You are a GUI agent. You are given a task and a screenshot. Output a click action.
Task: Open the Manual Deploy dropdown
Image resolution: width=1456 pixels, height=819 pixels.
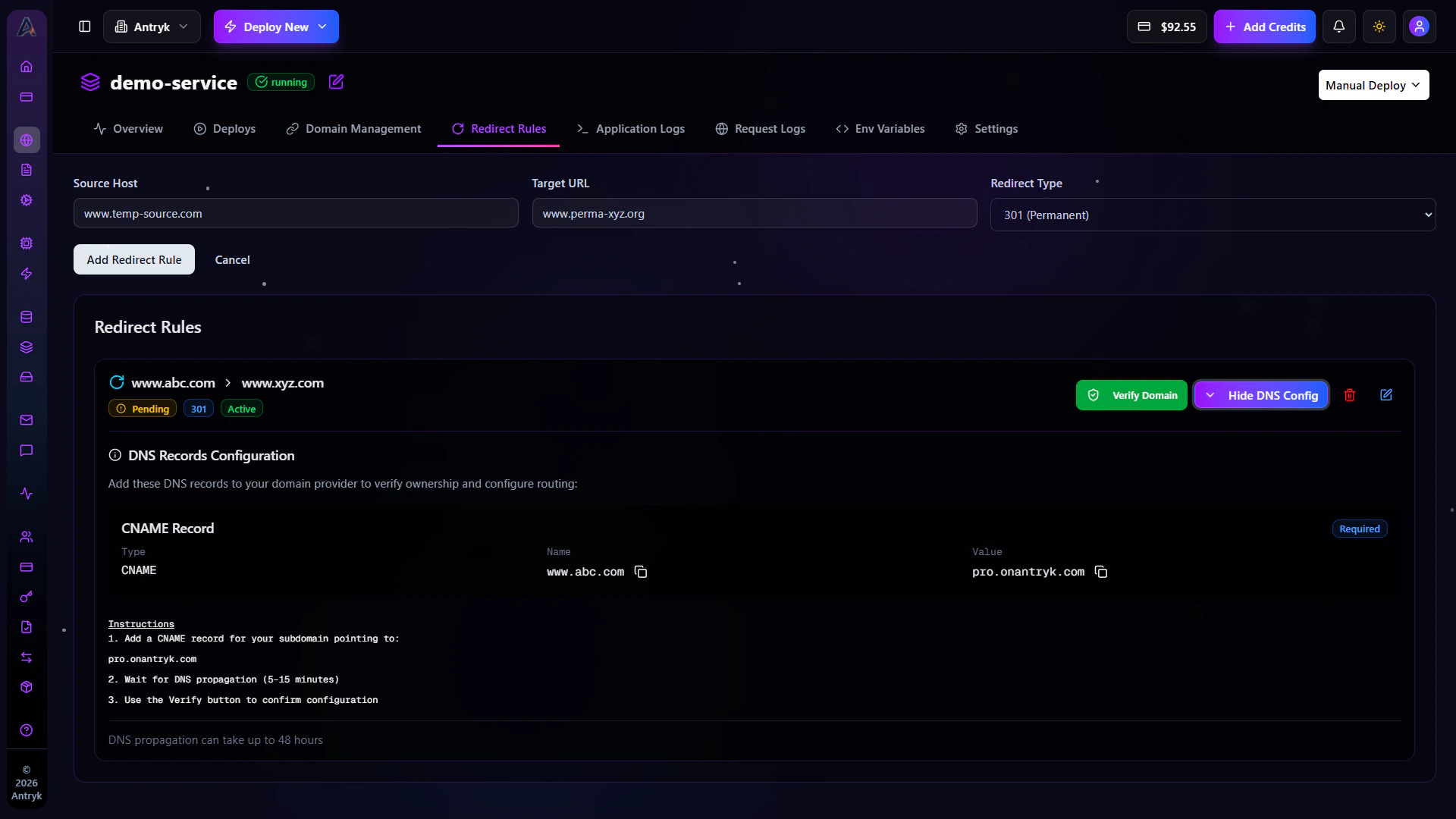point(1373,85)
